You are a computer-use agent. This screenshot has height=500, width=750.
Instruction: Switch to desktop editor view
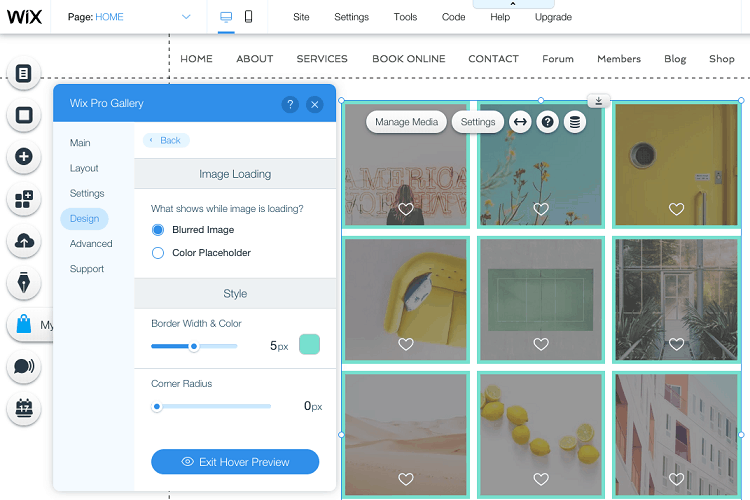point(226,17)
